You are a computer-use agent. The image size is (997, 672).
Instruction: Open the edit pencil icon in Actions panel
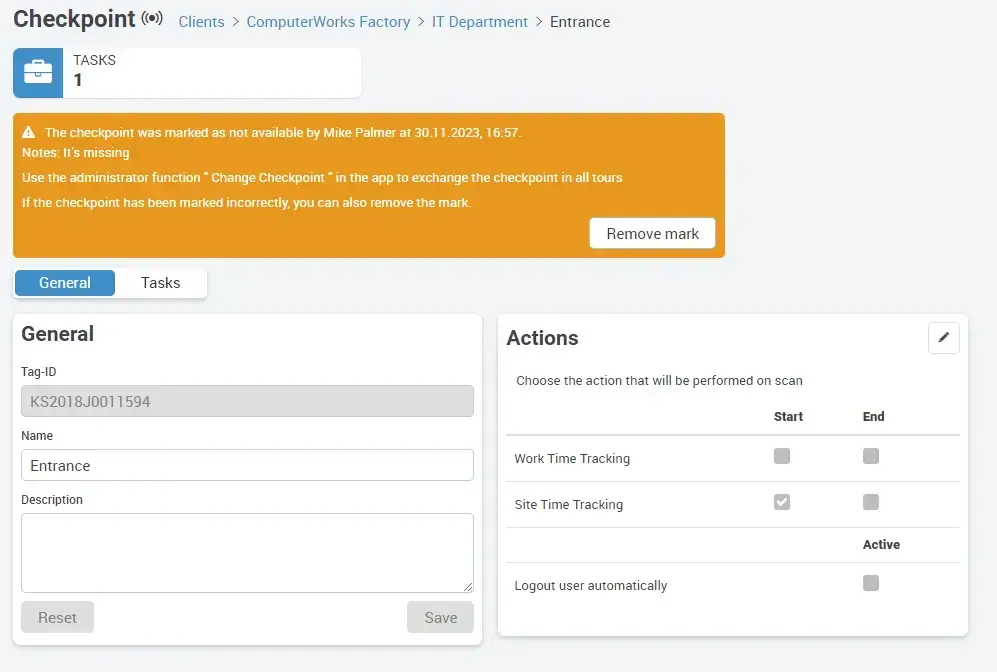[x=943, y=338]
